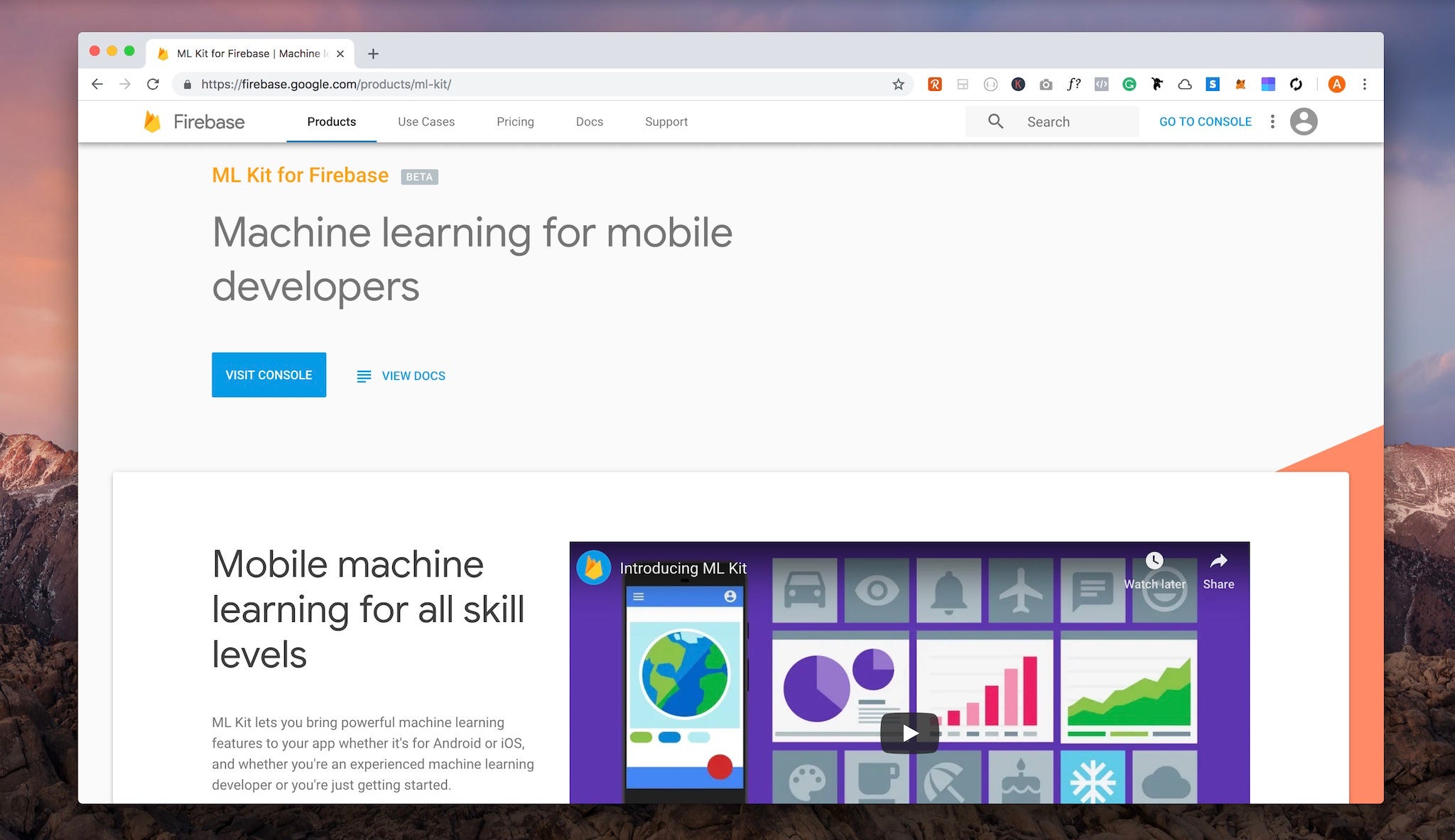1455x840 pixels.
Task: Open the orange Chrome profile avatar
Action: click(x=1336, y=84)
